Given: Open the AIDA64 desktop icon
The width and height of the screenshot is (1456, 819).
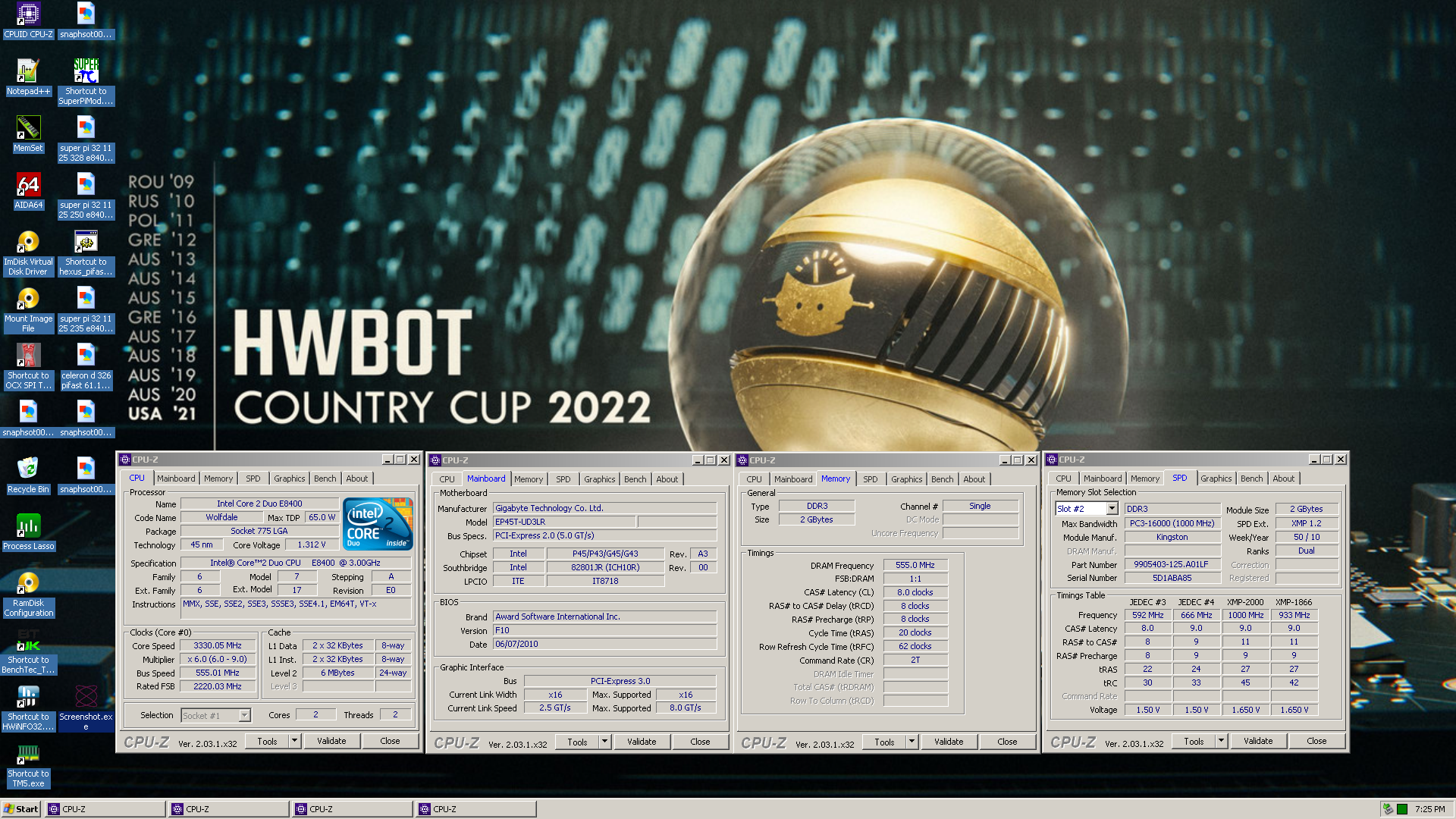Looking at the screenshot, I should pos(28,190).
